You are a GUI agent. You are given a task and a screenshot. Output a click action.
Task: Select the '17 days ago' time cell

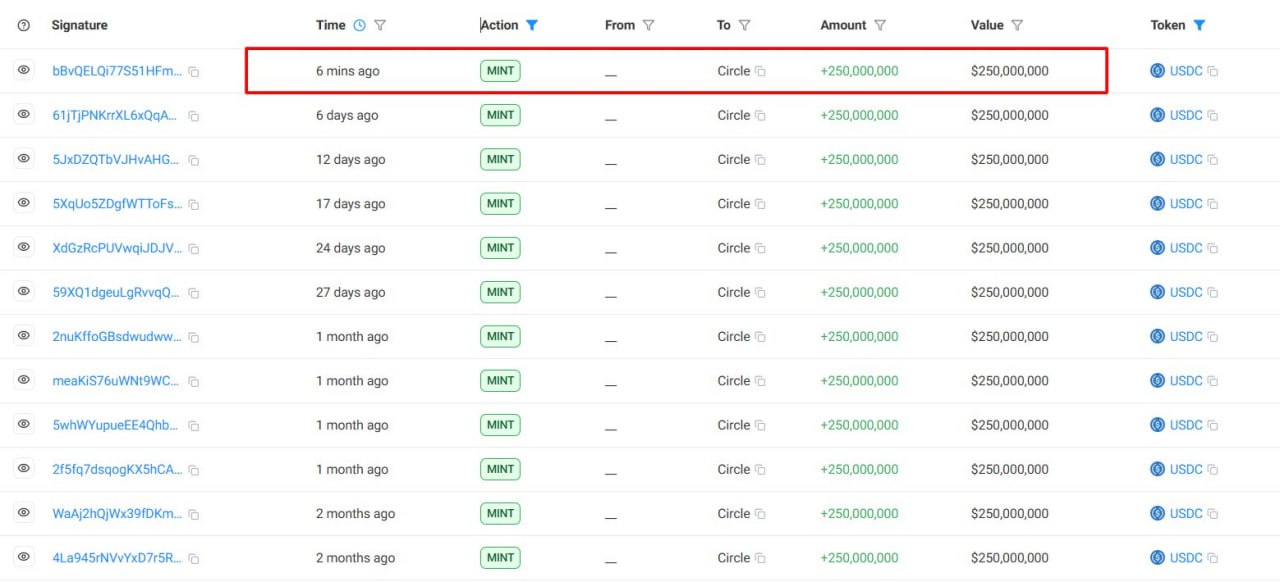(350, 204)
